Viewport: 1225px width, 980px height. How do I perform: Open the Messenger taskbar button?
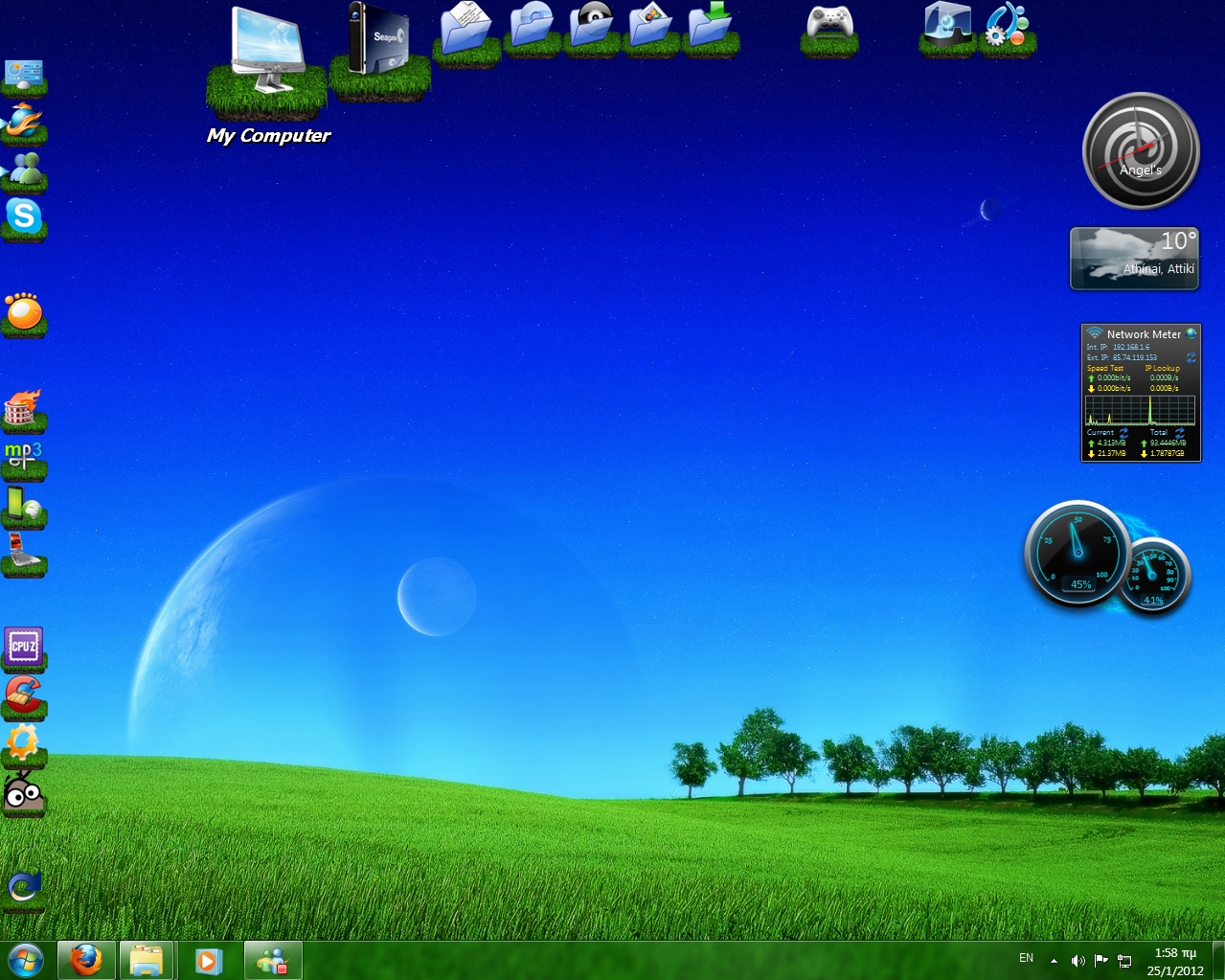273,960
